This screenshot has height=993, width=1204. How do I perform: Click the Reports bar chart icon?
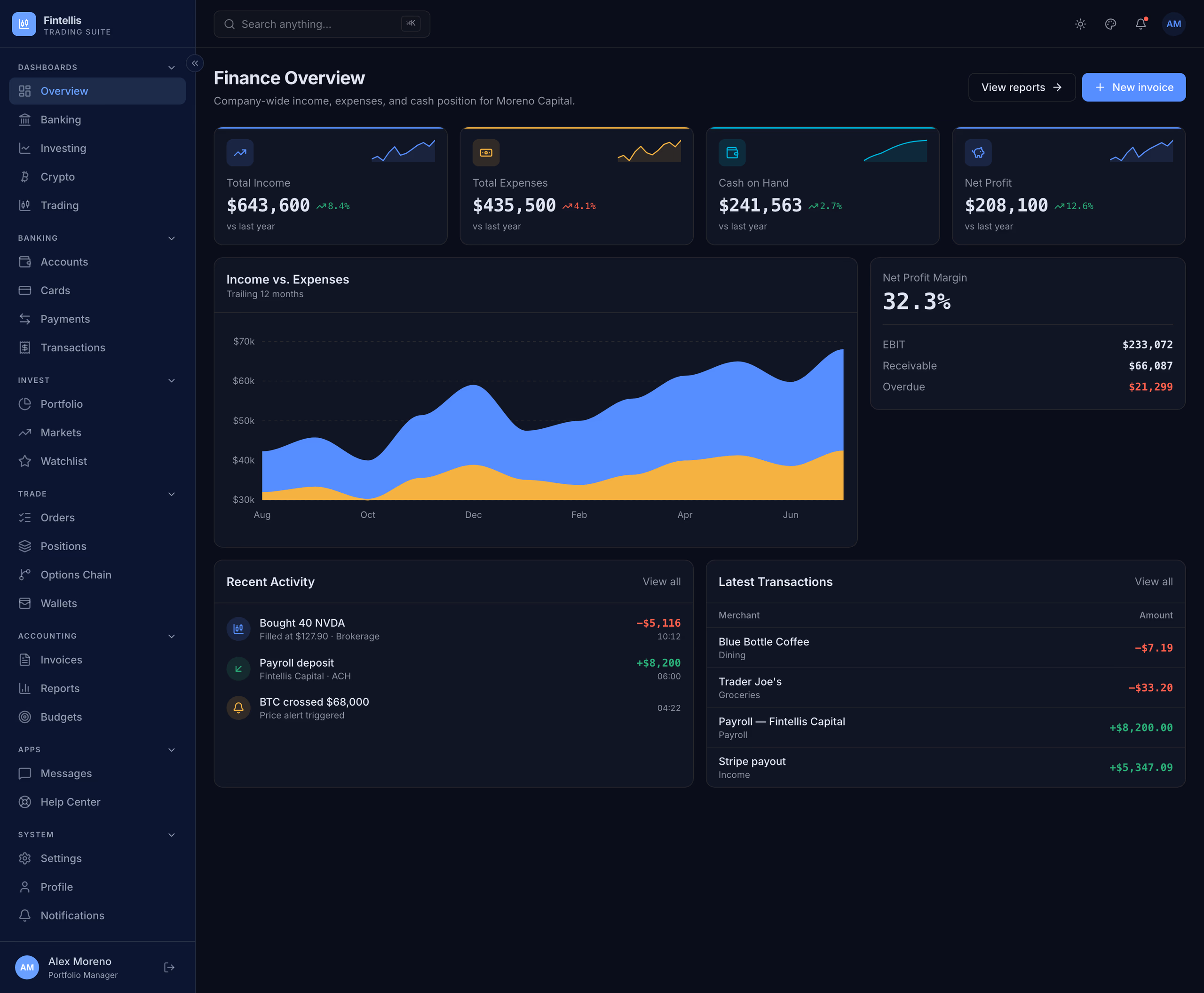[x=24, y=689]
